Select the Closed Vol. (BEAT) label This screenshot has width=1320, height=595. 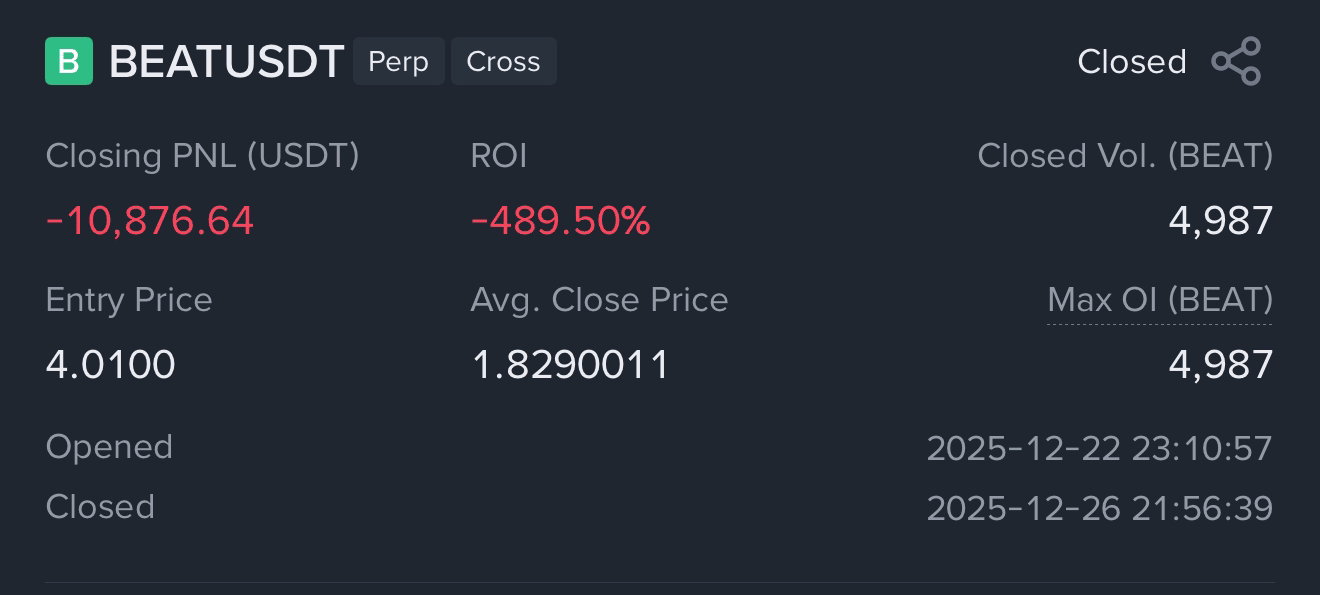[x=1125, y=156]
